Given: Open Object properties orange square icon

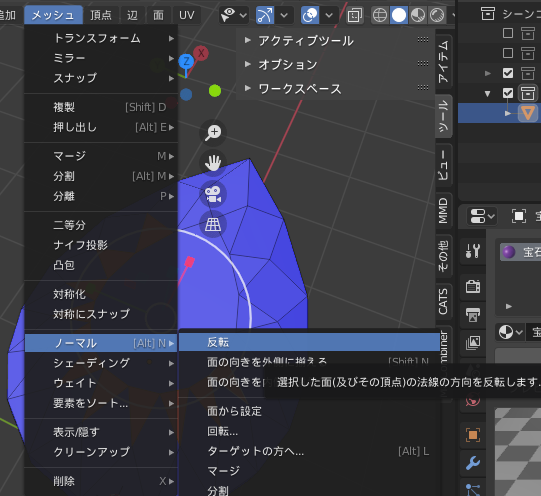Looking at the screenshot, I should [x=473, y=435].
